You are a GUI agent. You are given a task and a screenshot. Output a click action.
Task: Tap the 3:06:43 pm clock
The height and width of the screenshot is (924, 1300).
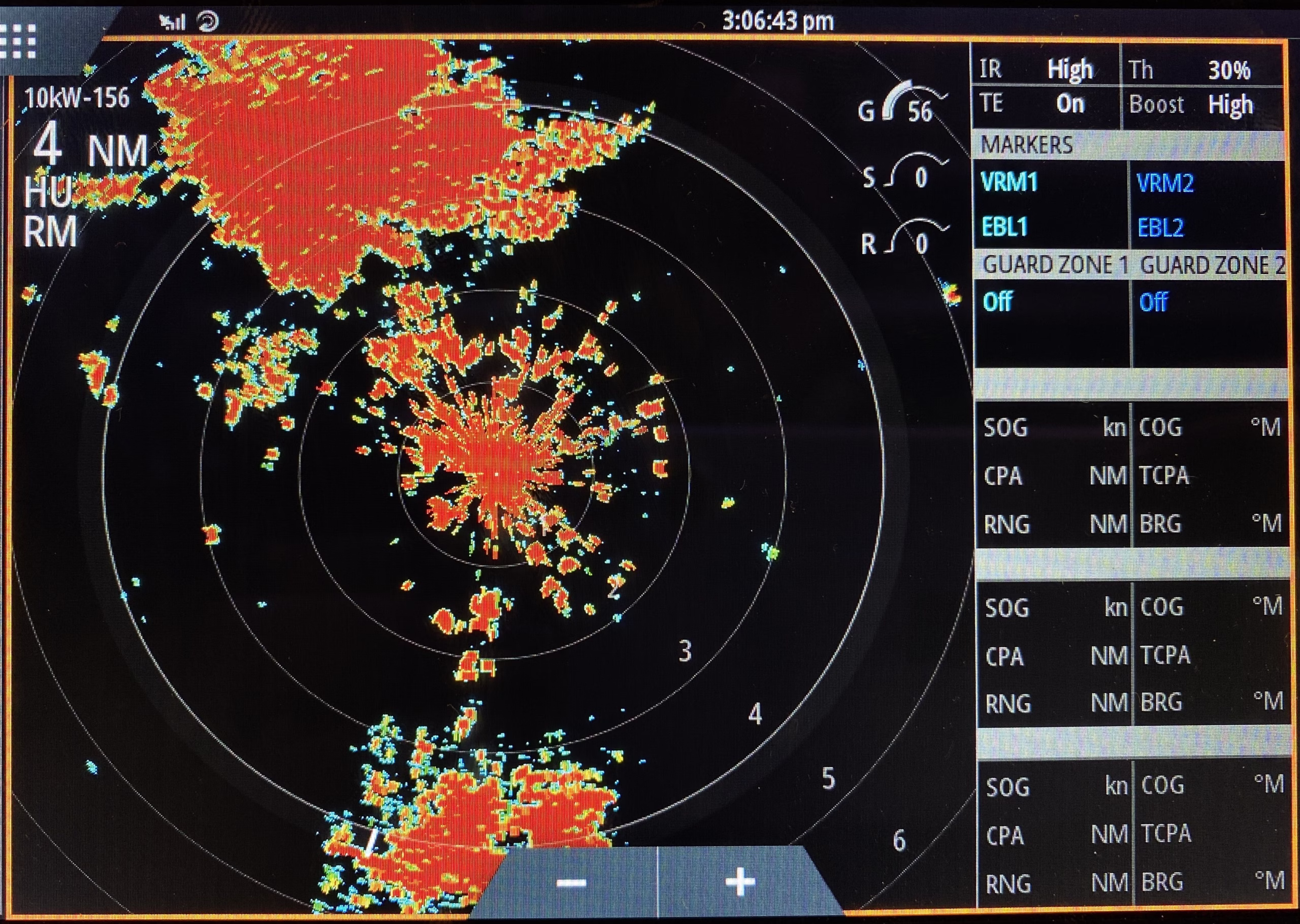[778, 22]
